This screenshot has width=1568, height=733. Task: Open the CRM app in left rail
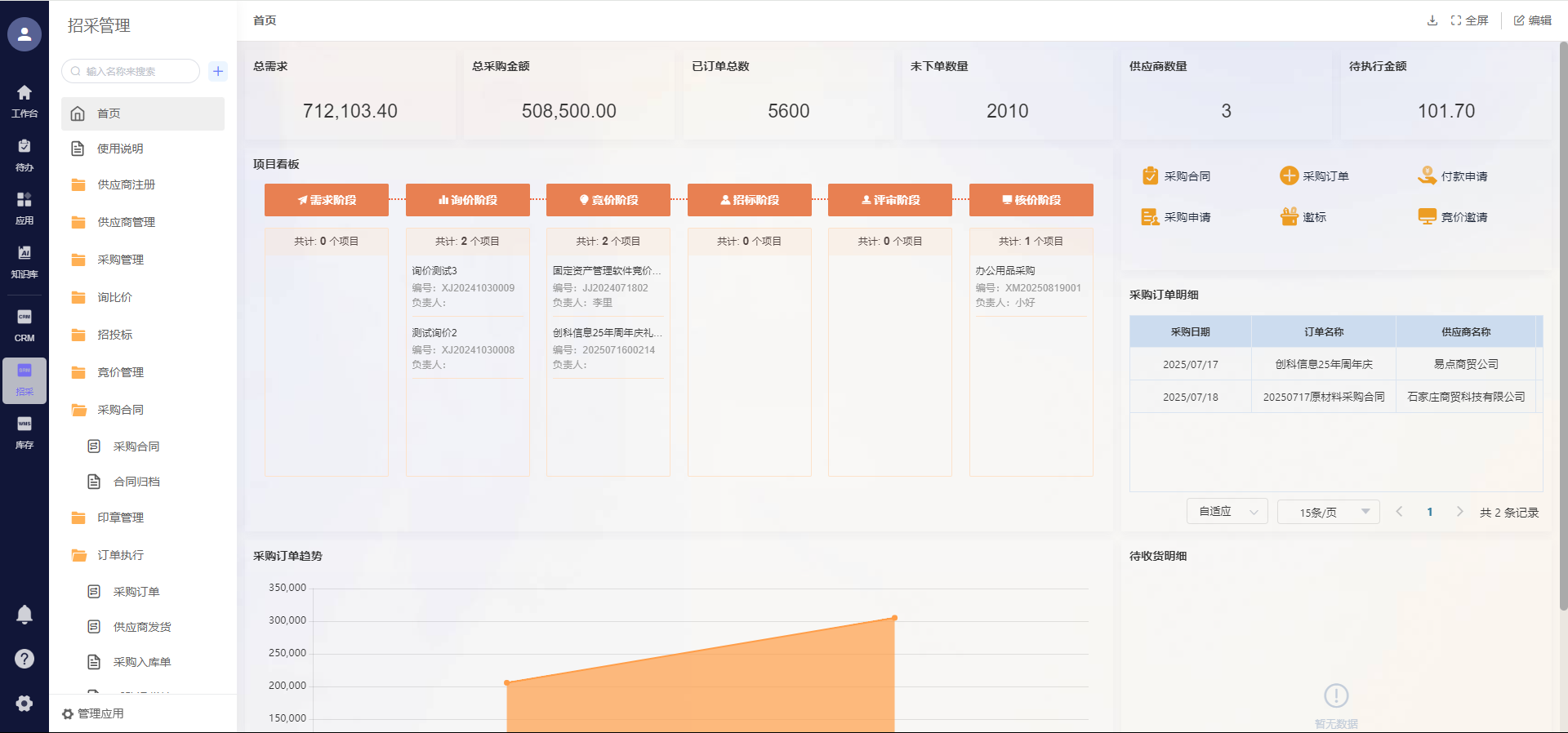(24, 325)
